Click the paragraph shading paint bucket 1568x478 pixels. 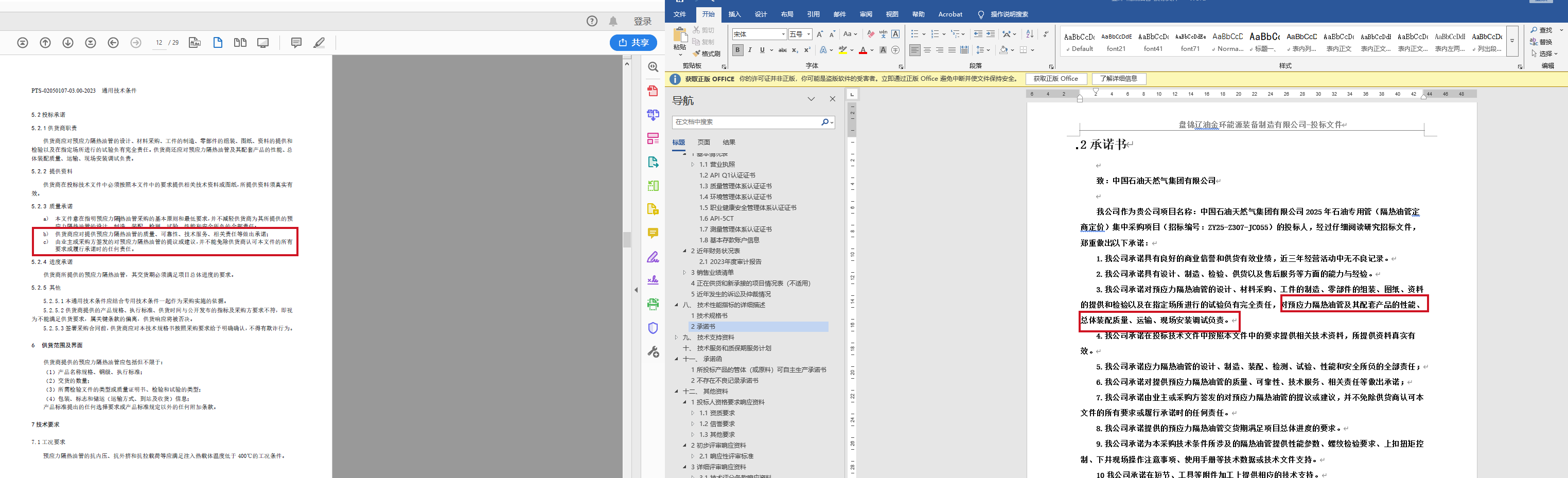click(1004, 50)
